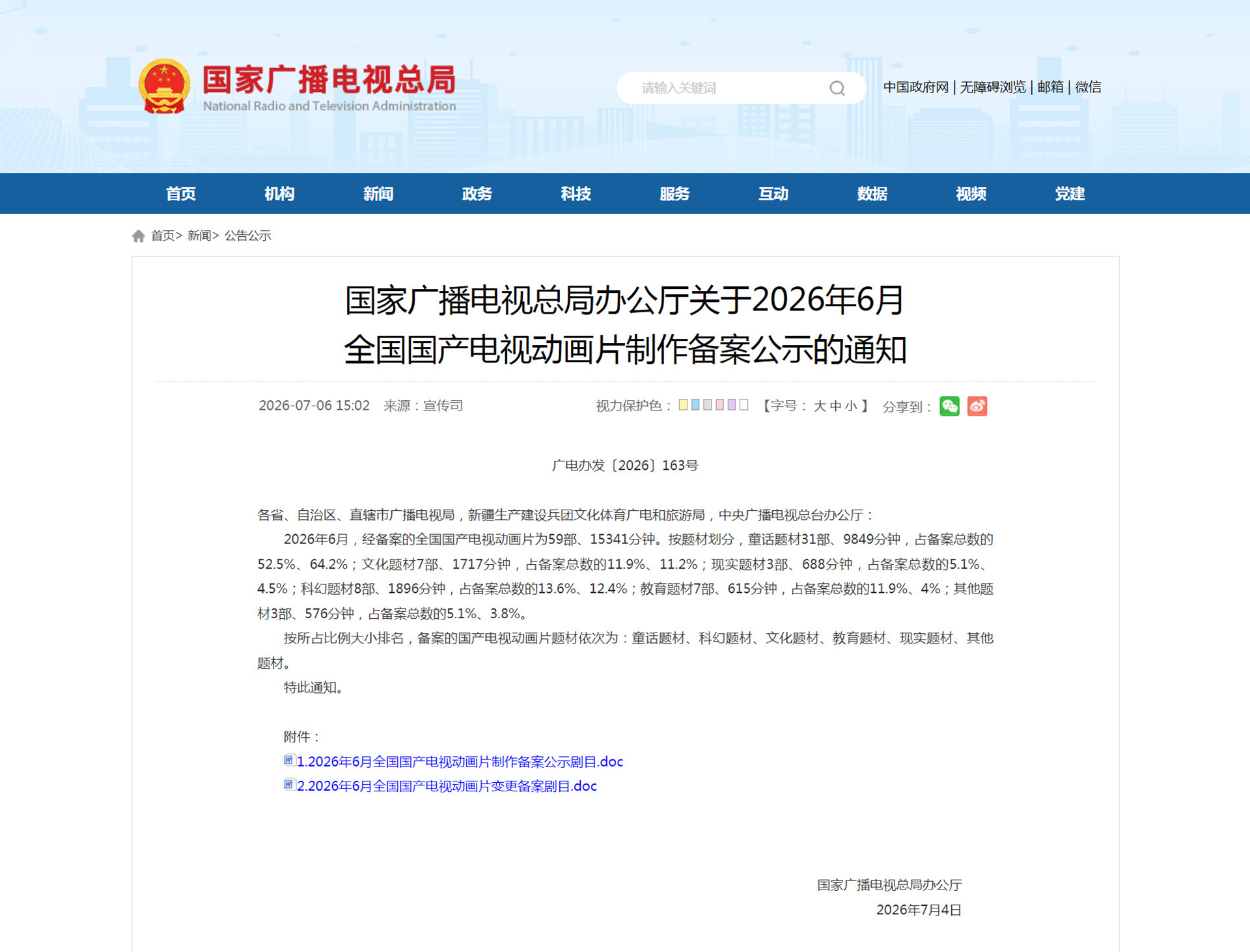The width and height of the screenshot is (1250, 952).
Task: Open the 微信 header link
Action: pos(1088,87)
